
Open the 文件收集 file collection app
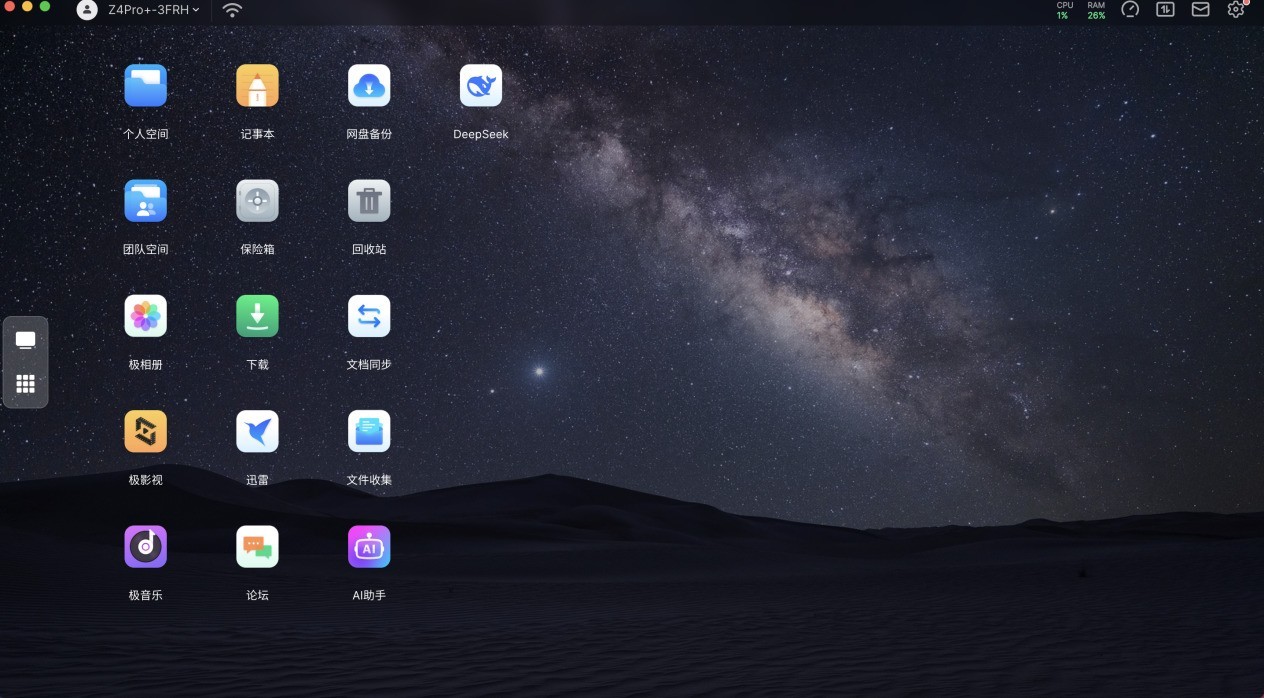tap(369, 431)
